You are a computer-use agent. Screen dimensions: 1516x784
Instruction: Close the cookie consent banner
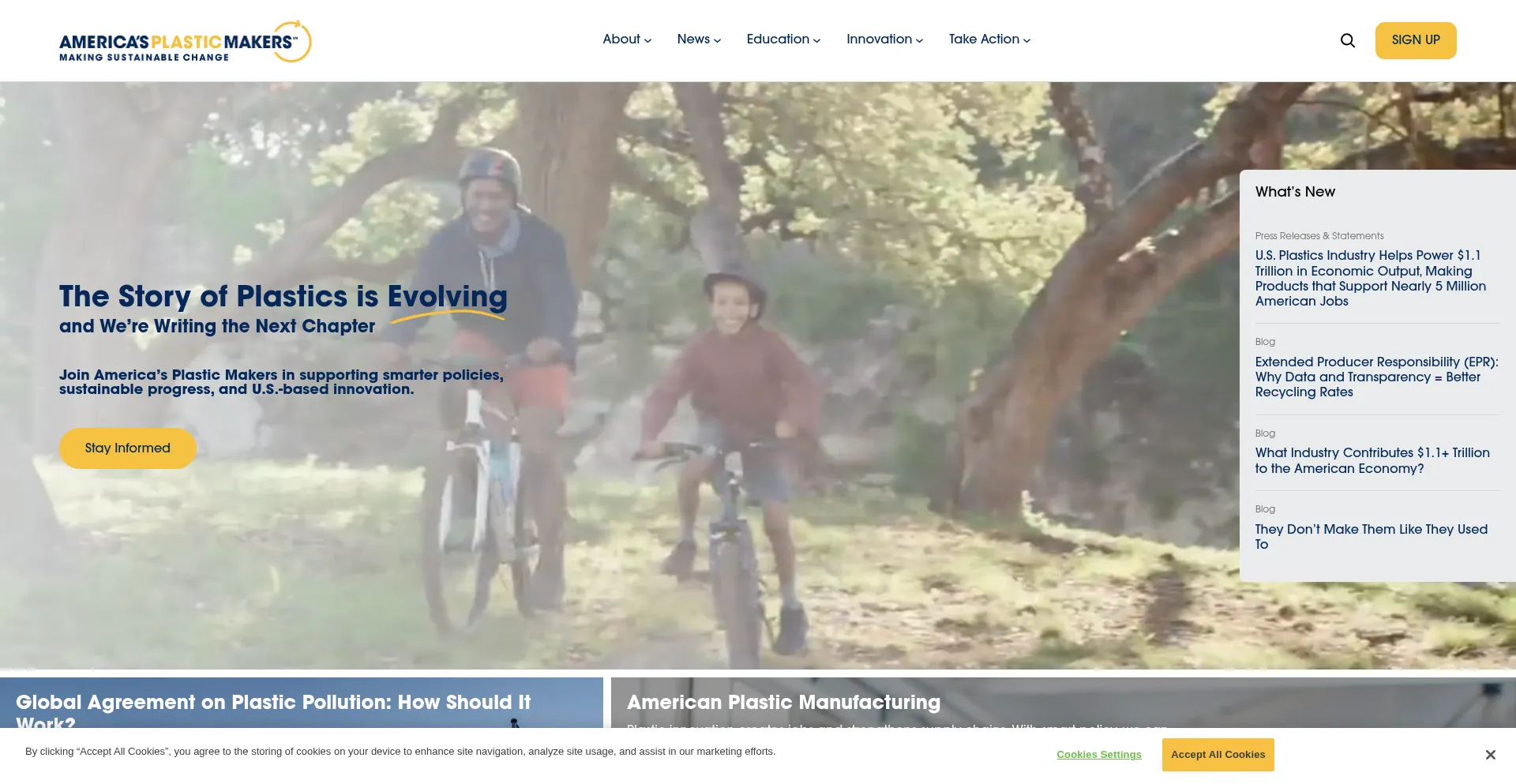1489,755
